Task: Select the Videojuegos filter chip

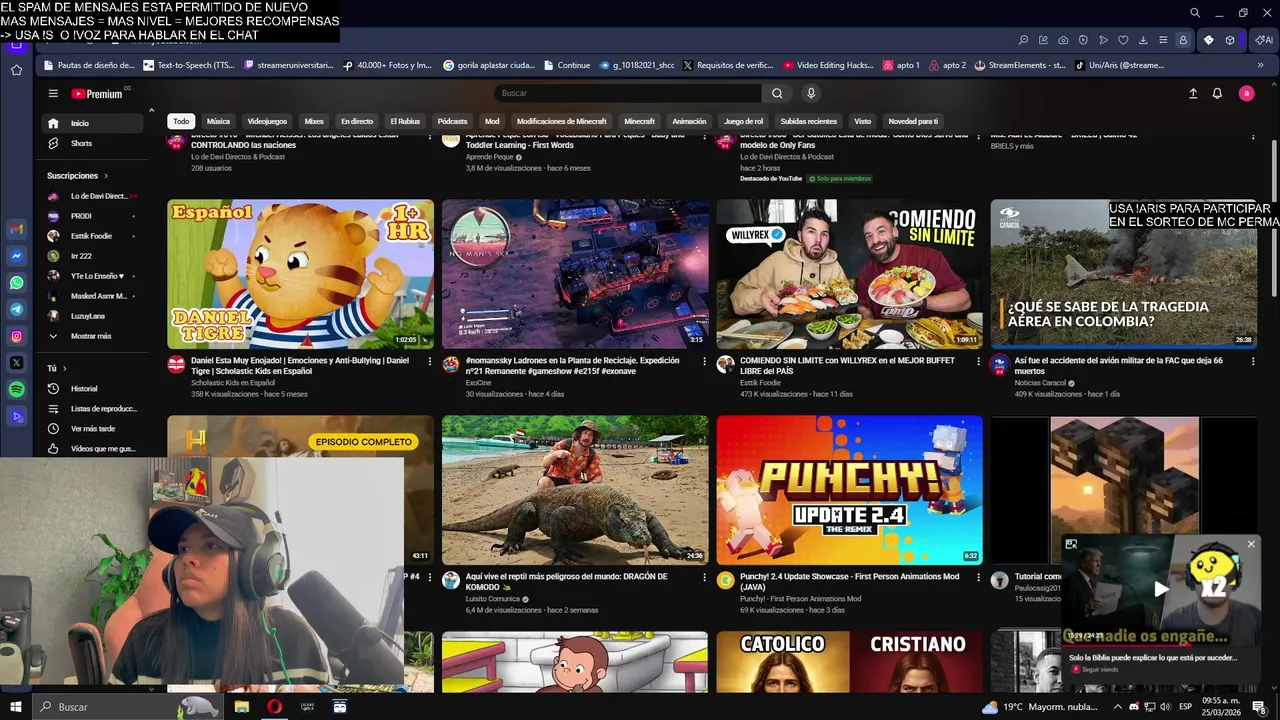Action: pos(267,121)
